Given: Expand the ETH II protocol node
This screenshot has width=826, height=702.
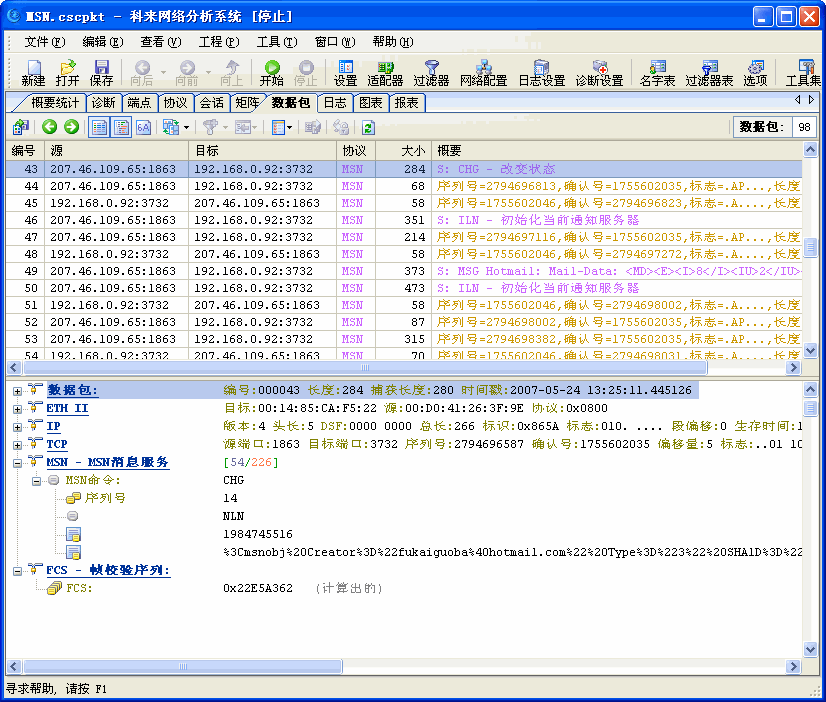Looking at the screenshot, I should click(x=17, y=409).
